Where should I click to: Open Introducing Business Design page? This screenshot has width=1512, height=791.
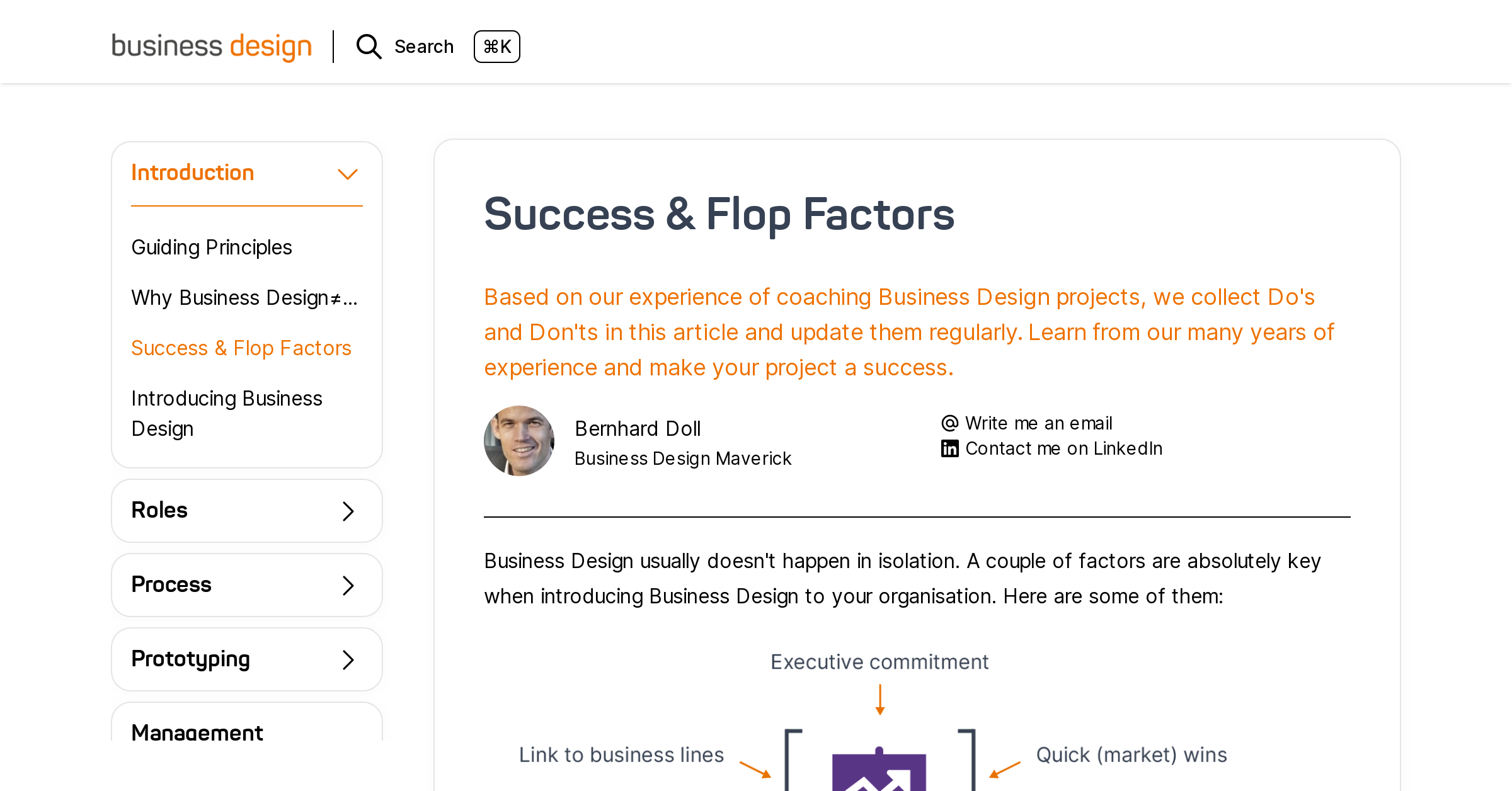[x=227, y=413]
